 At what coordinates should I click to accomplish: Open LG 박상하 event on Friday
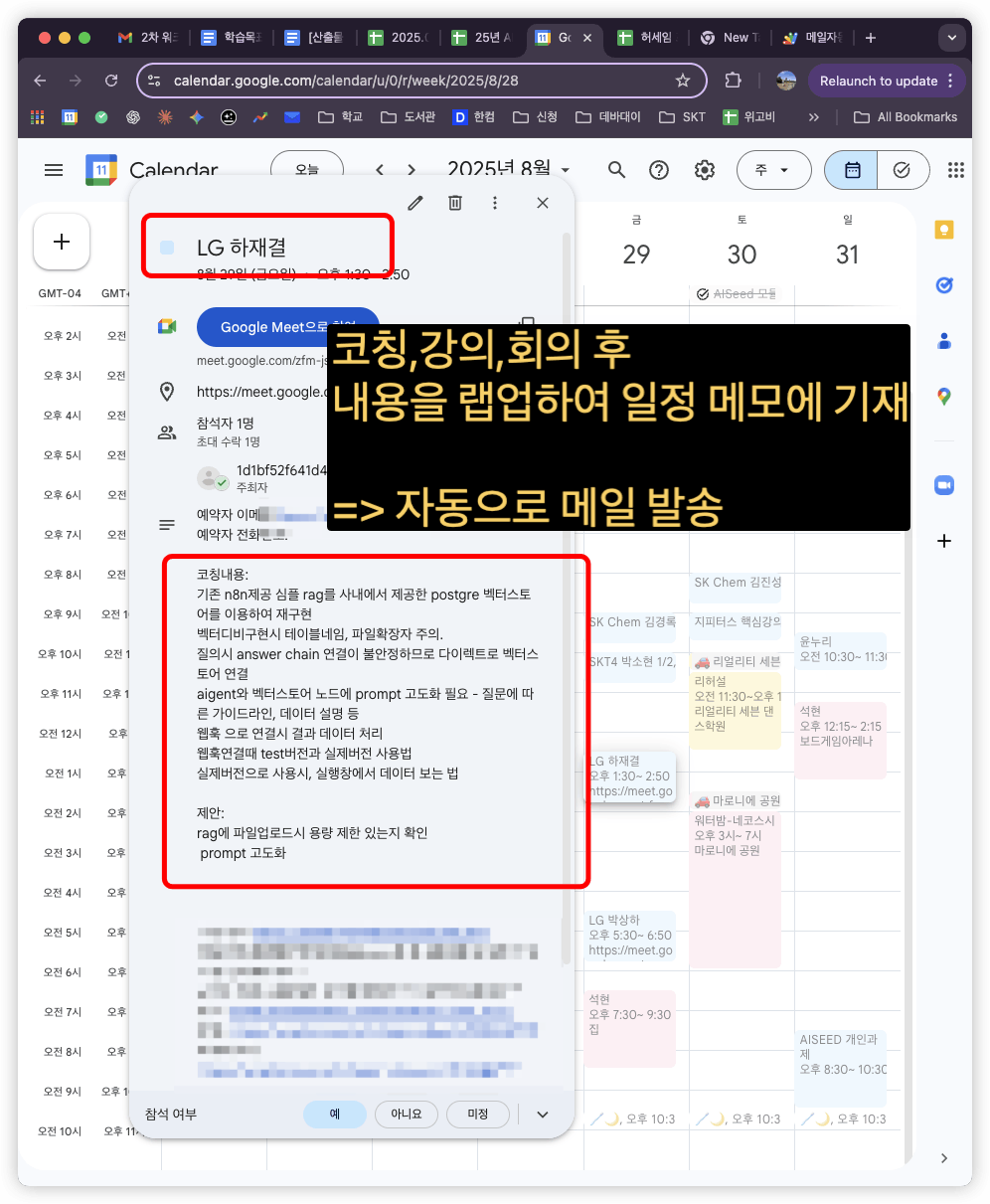click(x=629, y=936)
